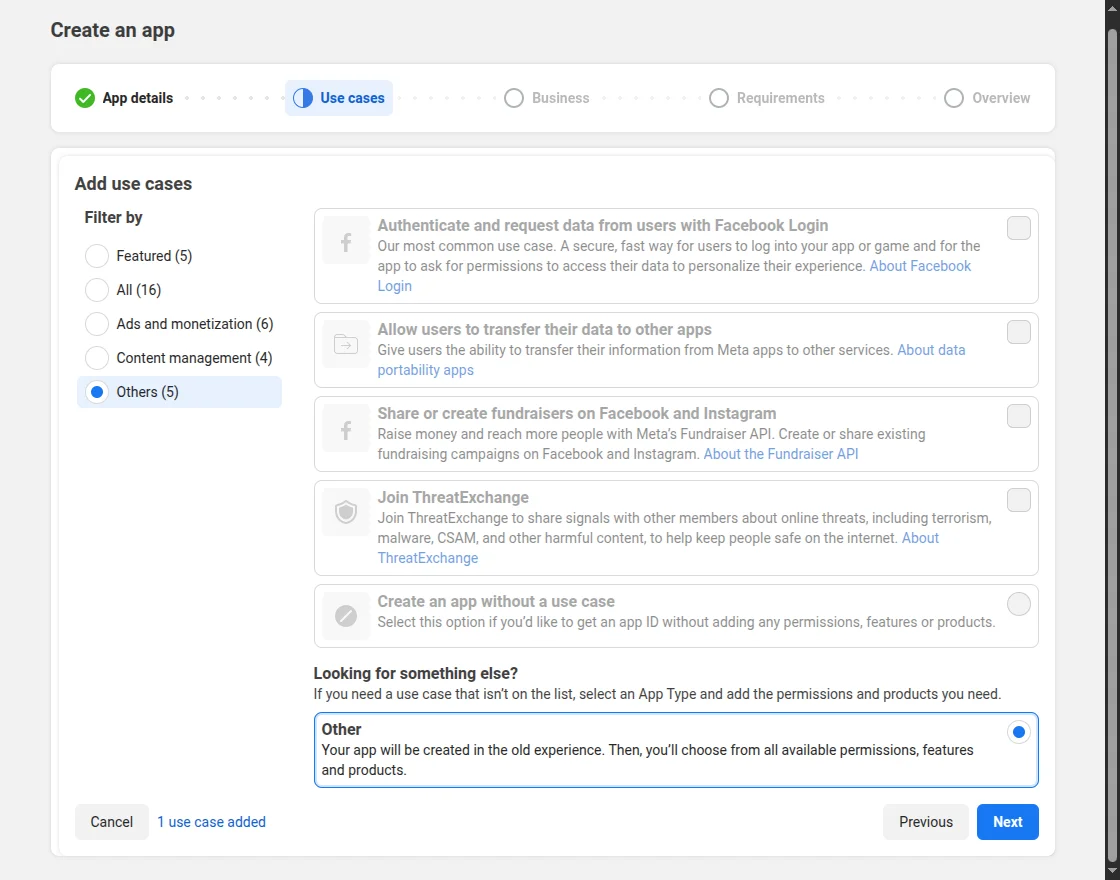Check the data transfer use case checkbox
This screenshot has height=880, width=1120.
pyautogui.click(x=1018, y=332)
